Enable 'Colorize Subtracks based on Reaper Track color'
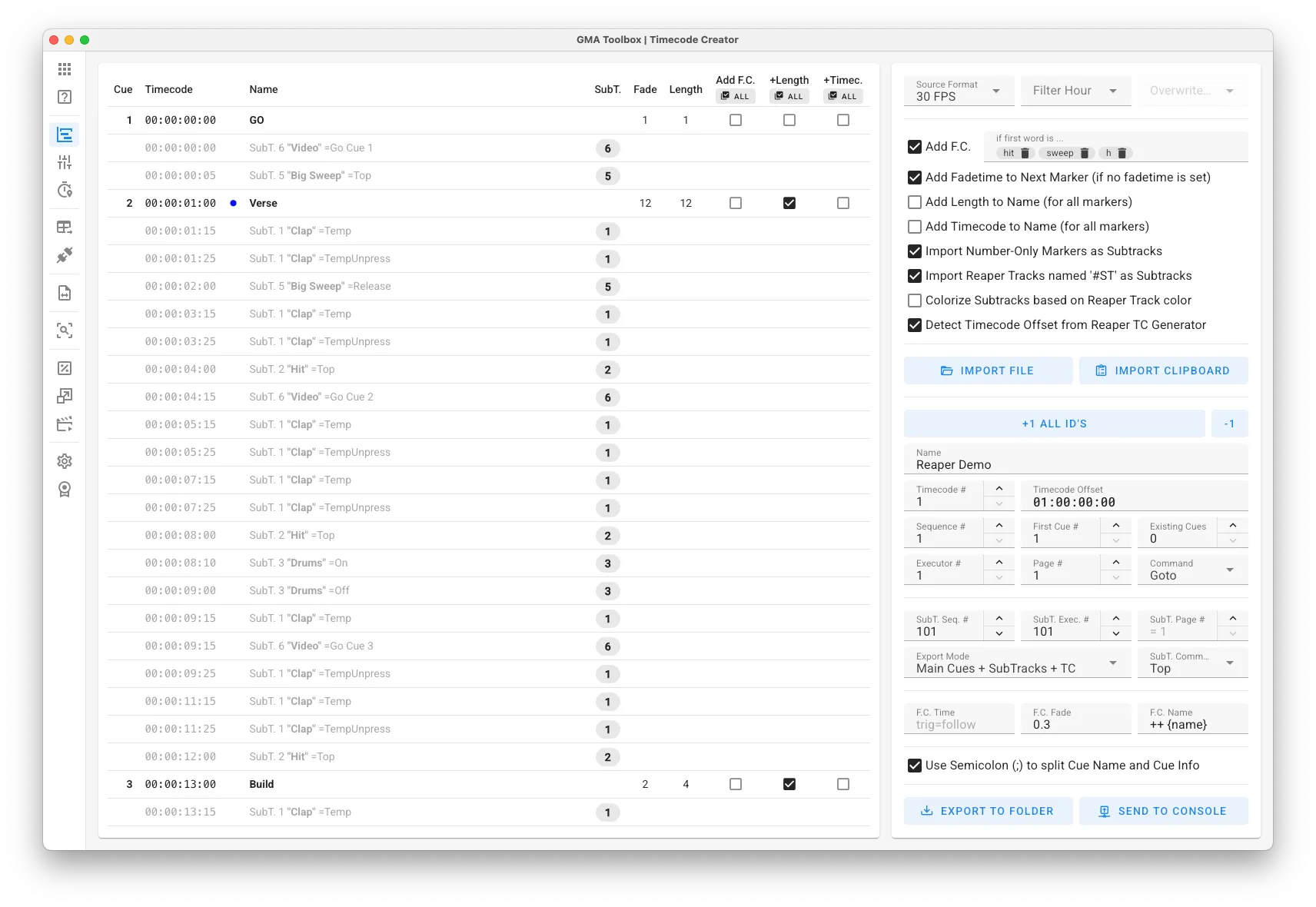The height and width of the screenshot is (907, 1316). click(x=915, y=301)
